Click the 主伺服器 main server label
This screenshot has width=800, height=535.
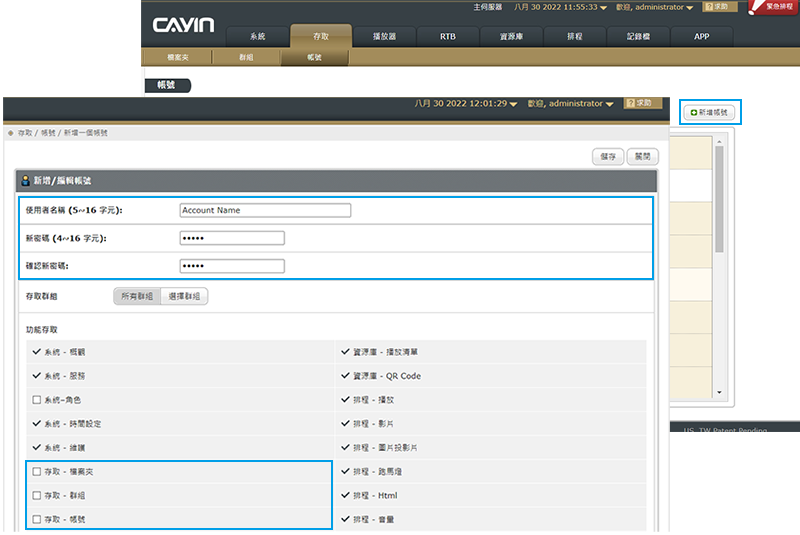488,7
